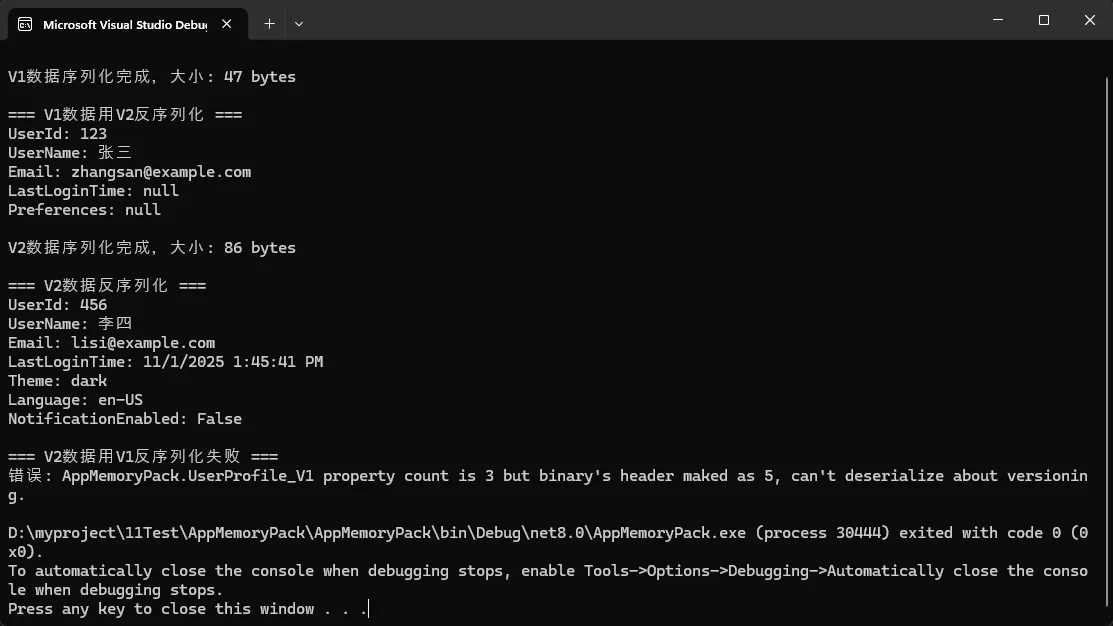Click the lisi@example.com email text
1113x626 pixels.
tap(143, 343)
